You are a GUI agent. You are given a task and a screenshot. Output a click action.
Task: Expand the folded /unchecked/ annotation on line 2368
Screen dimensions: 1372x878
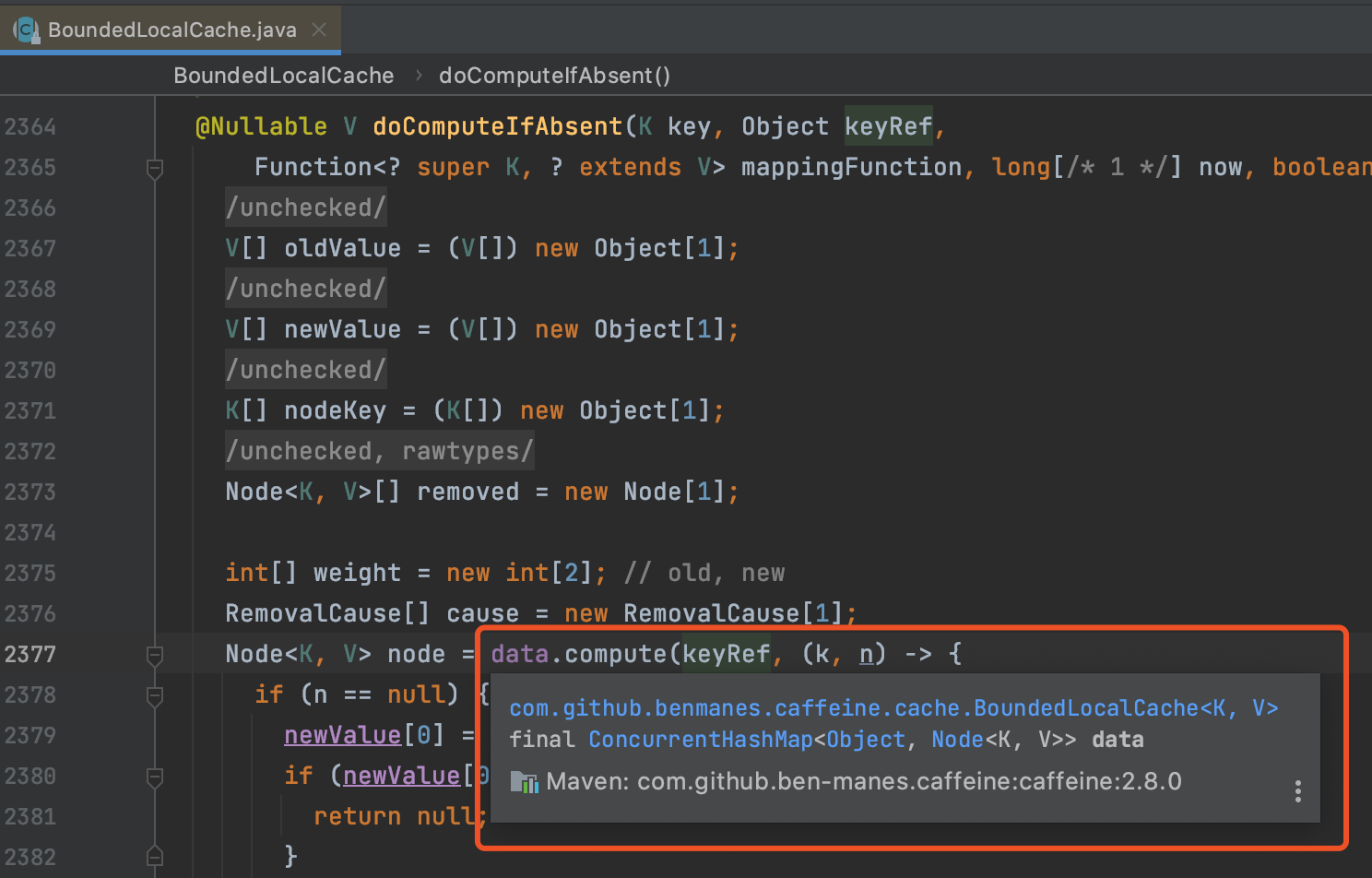(x=306, y=289)
